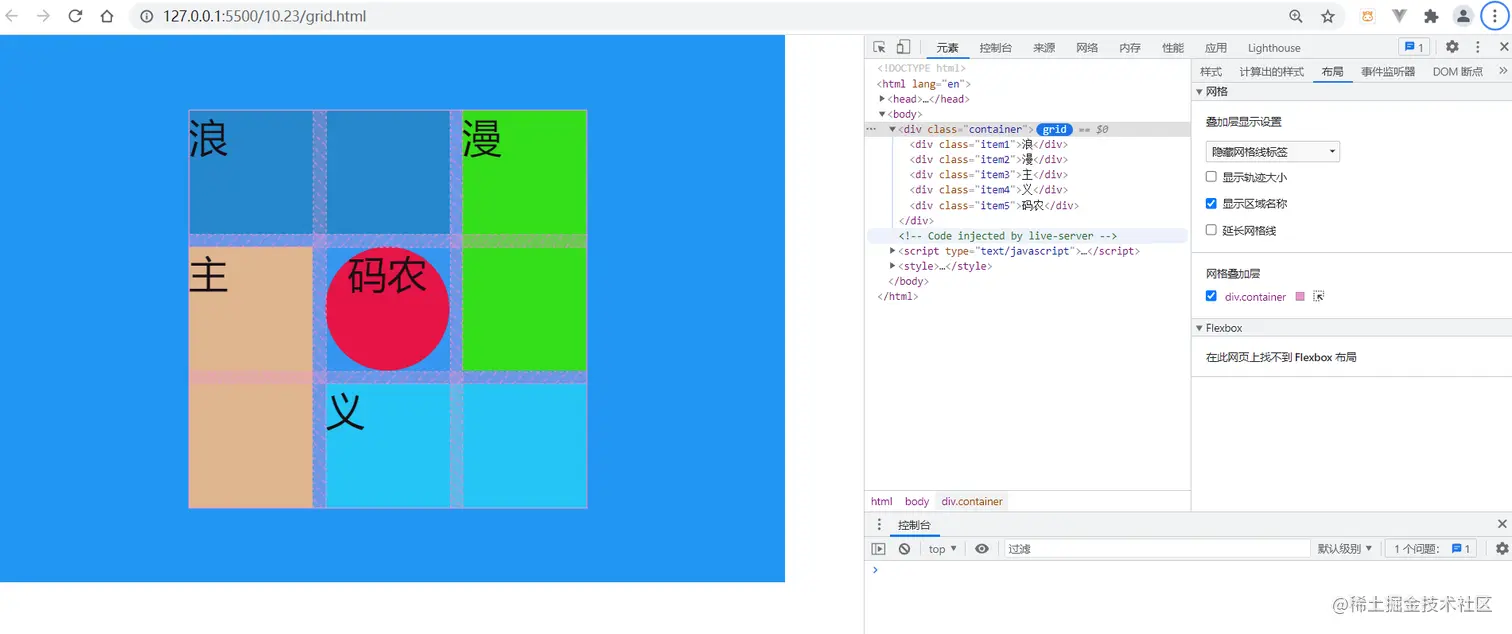Switch to the 元素 tab
Screen dimensions: 1512x634
tap(947, 48)
